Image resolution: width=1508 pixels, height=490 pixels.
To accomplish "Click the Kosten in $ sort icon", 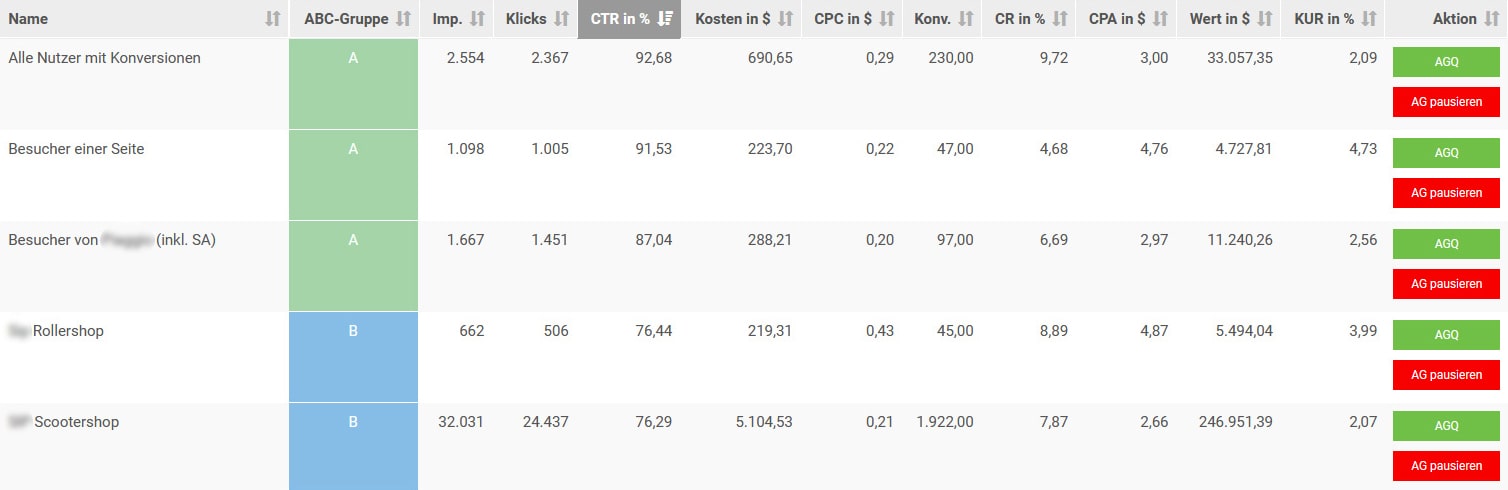I will pos(785,19).
